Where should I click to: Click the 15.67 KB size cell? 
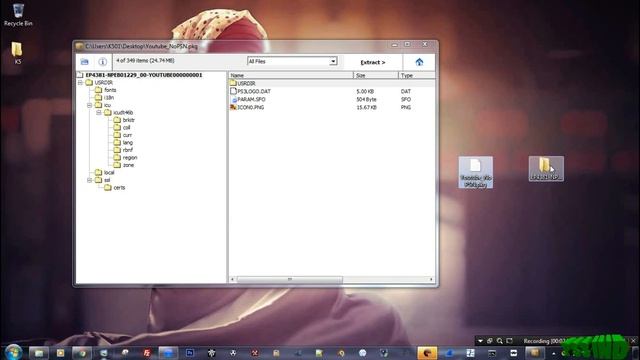[x=366, y=107]
